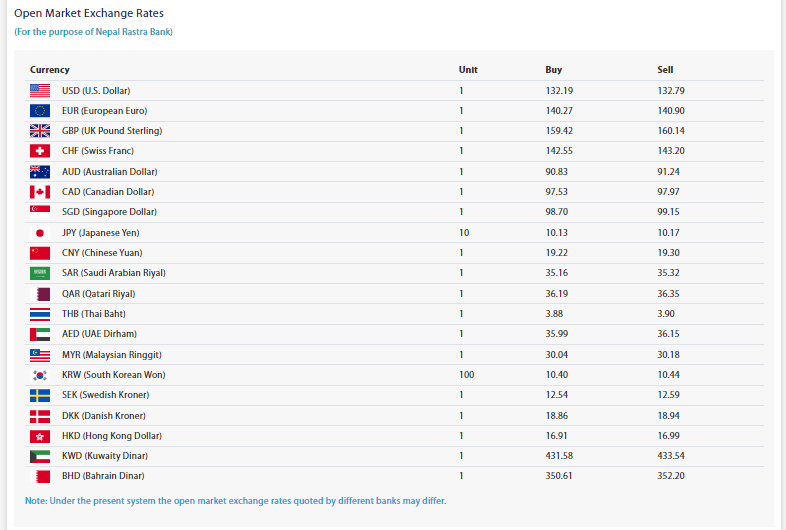
Task: Click the Canadian Dollar flag icon
Action: (40, 192)
